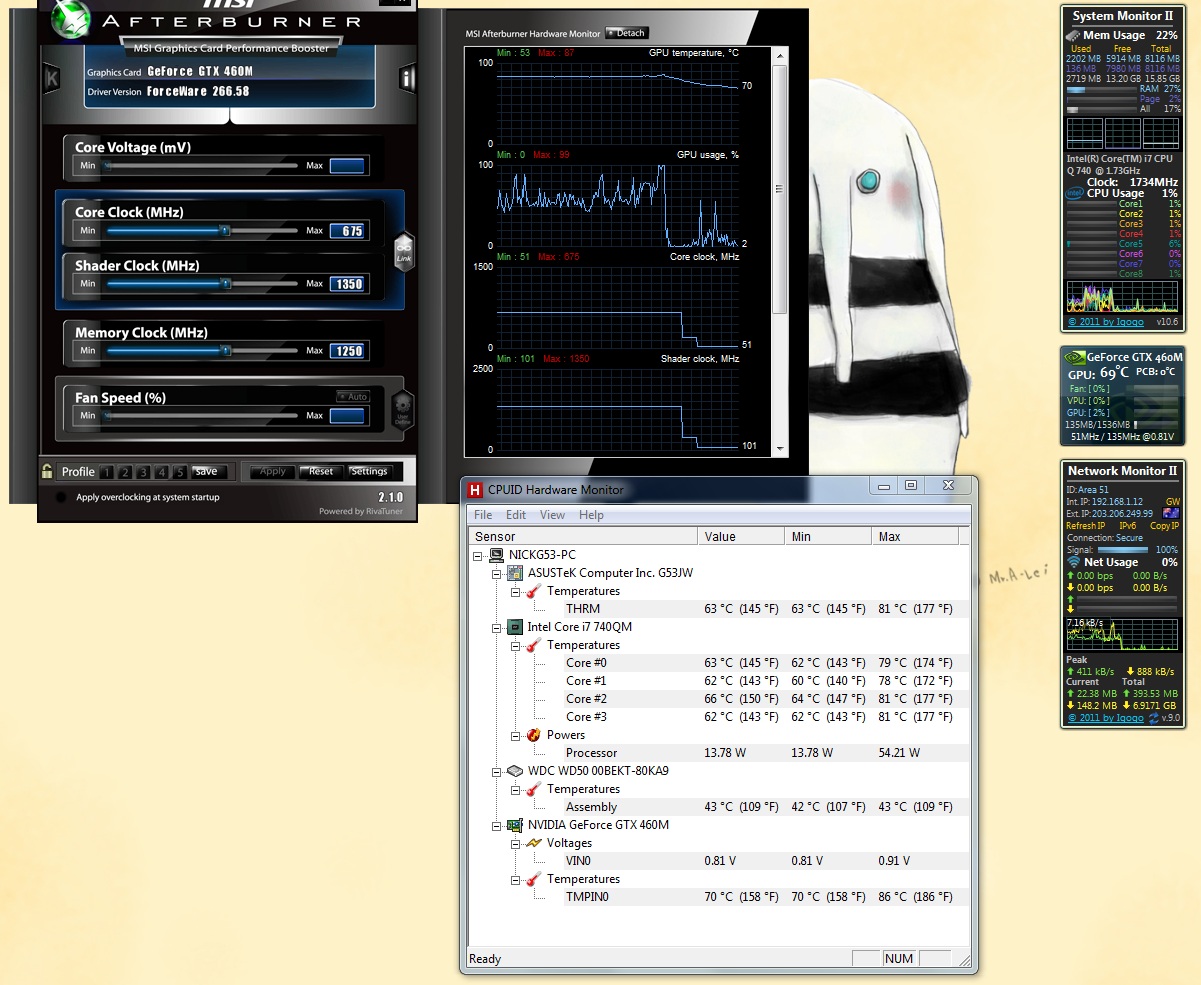Click the Shader Clock slider handle
The width and height of the screenshot is (1201, 985).
226,284
